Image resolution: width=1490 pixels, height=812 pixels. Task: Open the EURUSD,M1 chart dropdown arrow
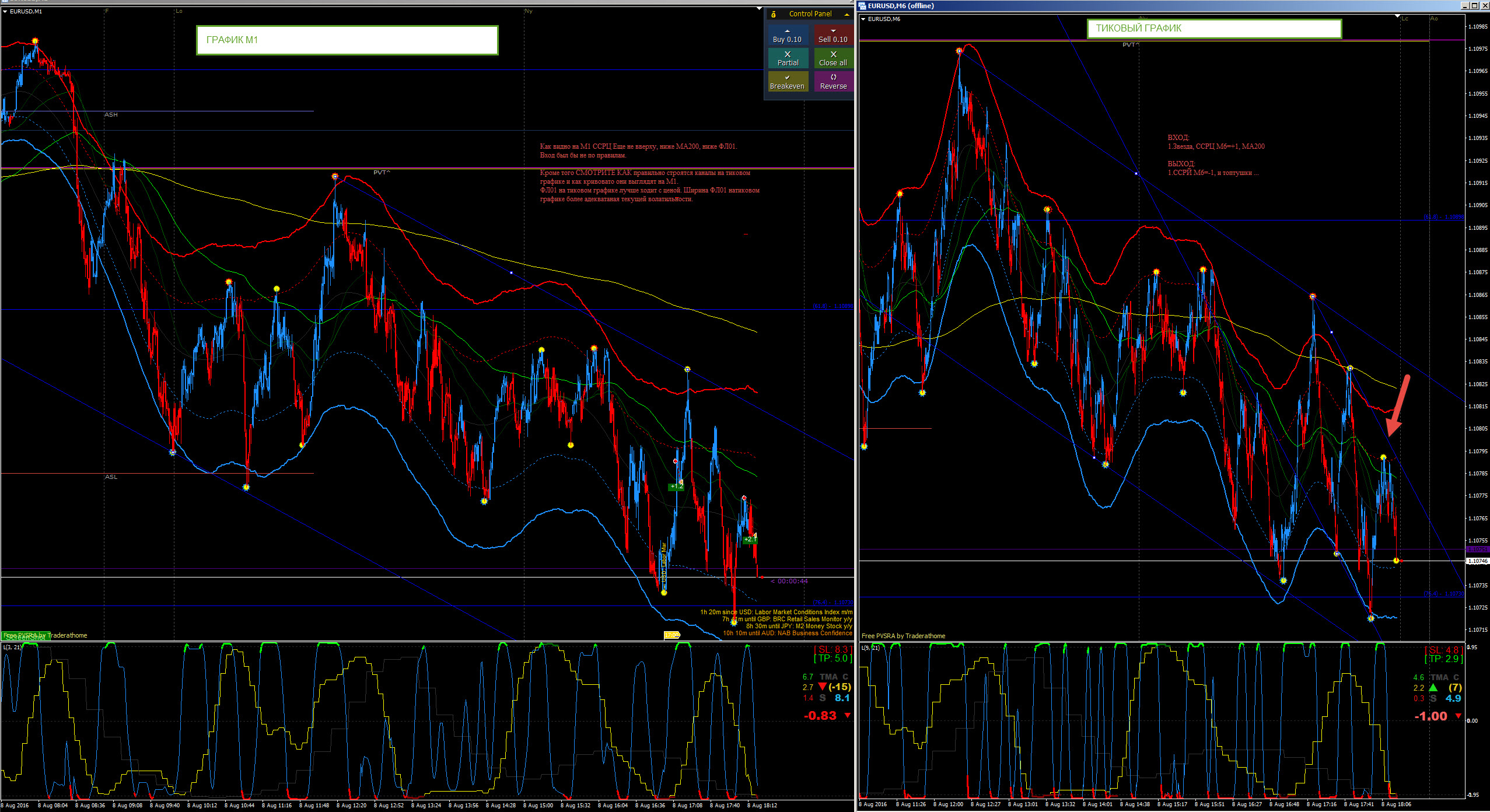(x=5, y=11)
